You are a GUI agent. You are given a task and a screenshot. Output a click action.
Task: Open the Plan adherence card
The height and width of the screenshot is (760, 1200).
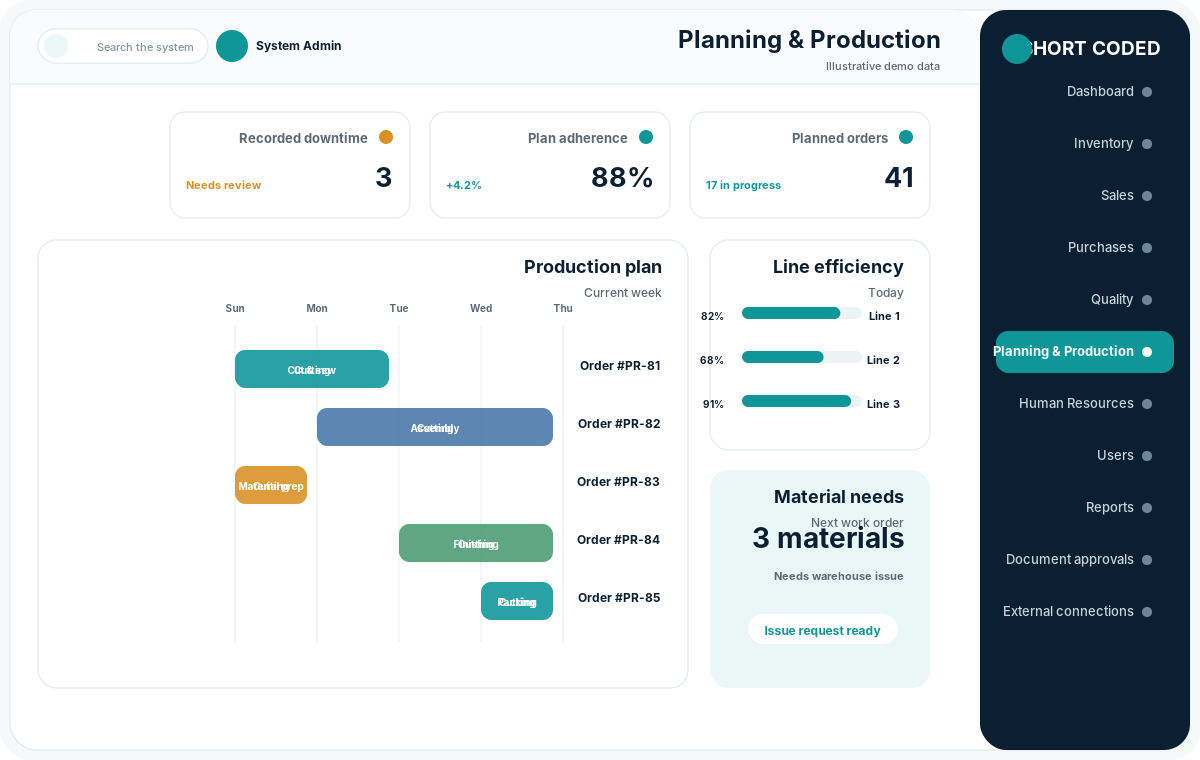(x=550, y=165)
